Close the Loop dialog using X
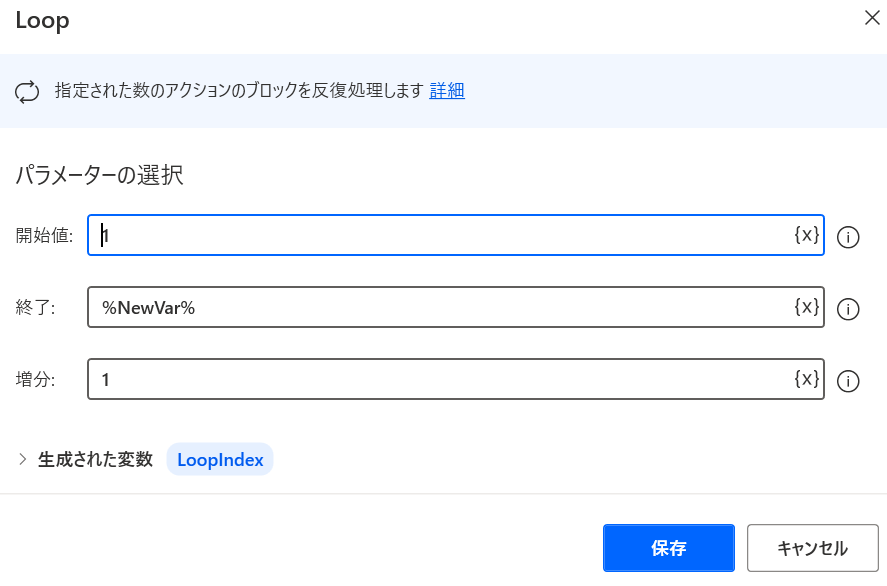 click(873, 18)
